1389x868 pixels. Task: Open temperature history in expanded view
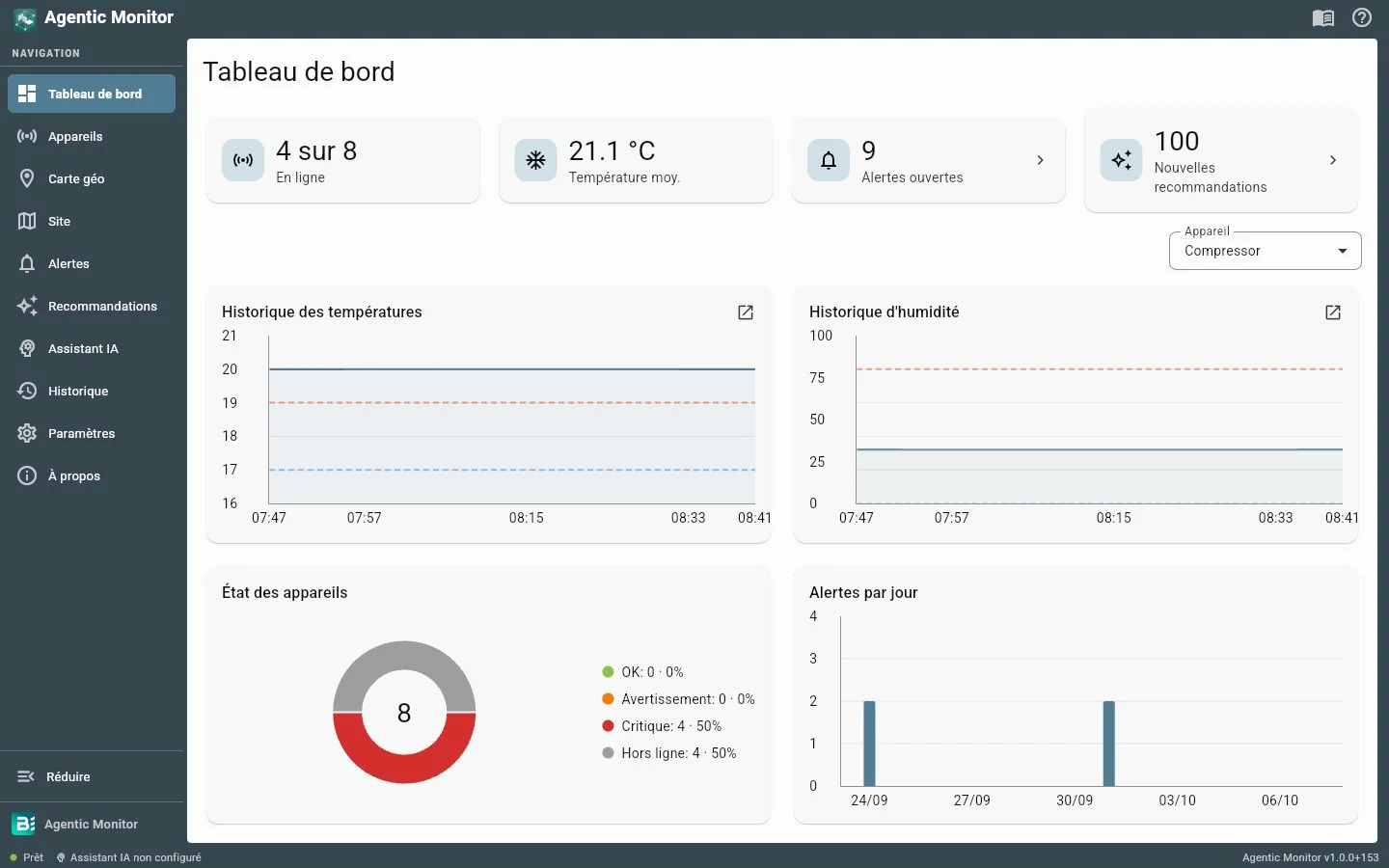(x=746, y=312)
